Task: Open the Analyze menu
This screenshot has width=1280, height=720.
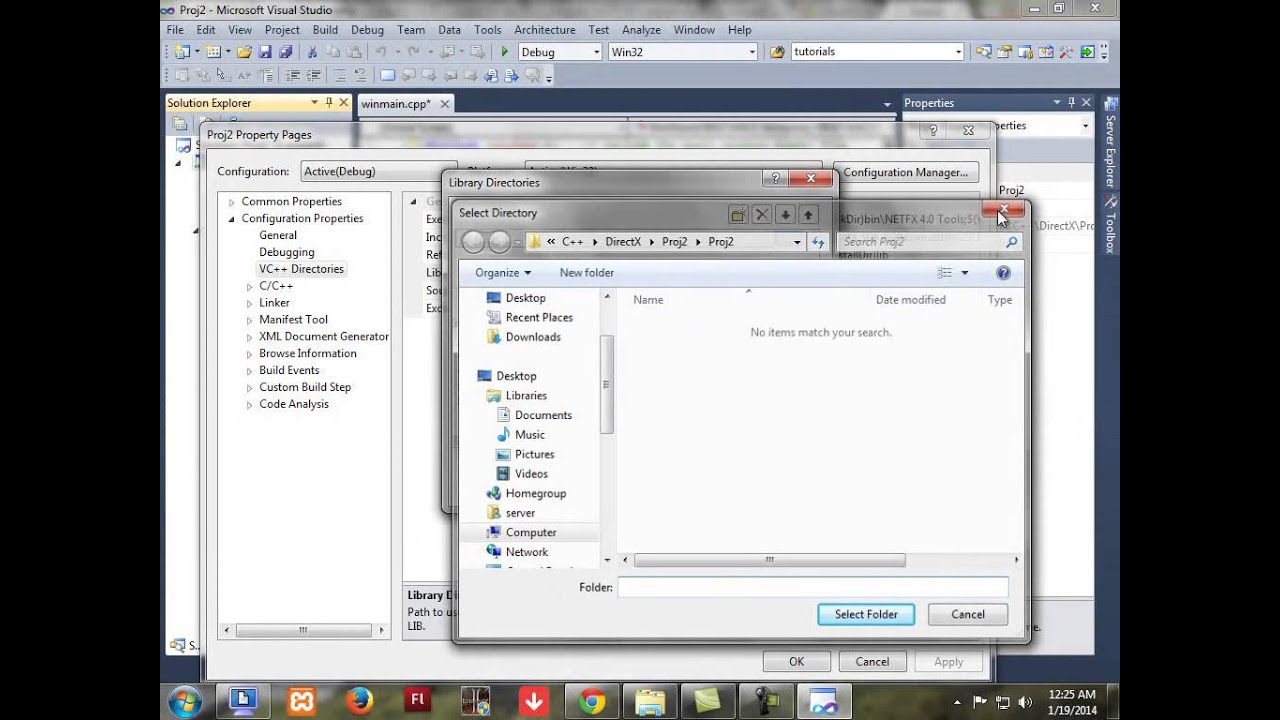Action: (641, 30)
